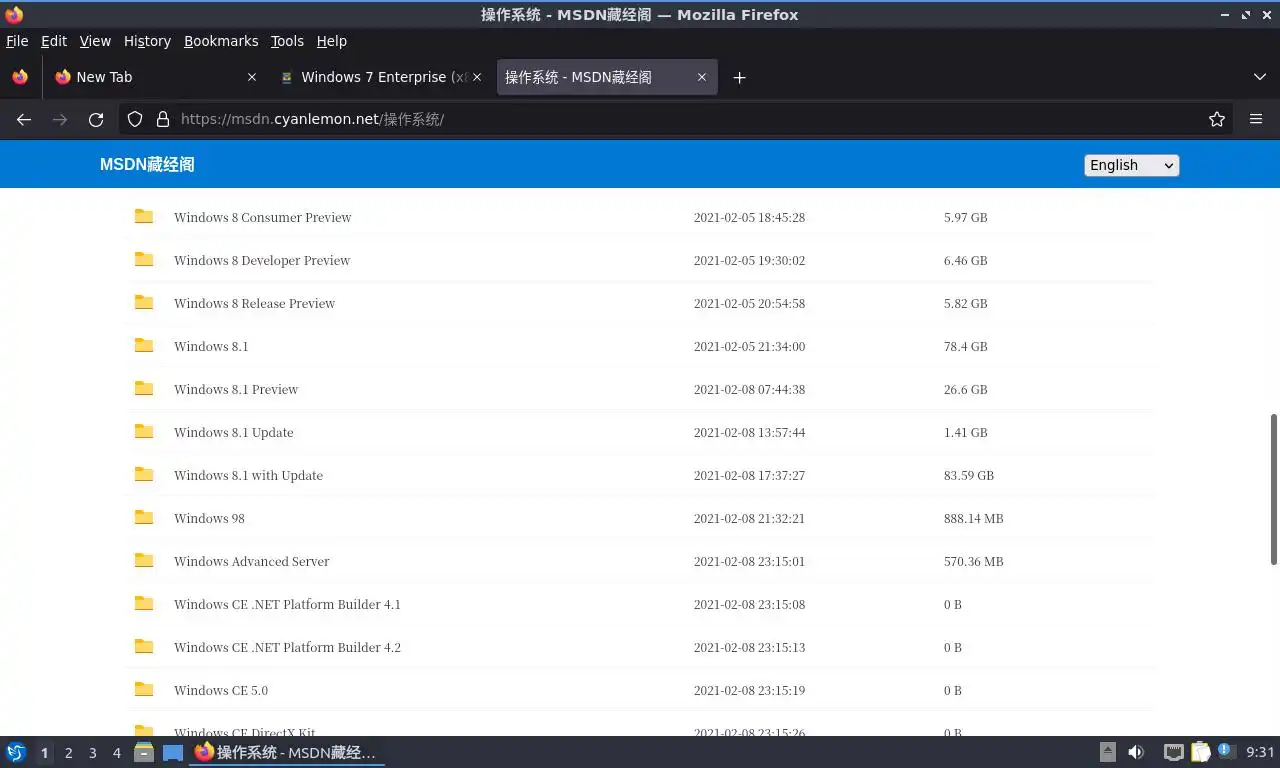The height and width of the screenshot is (768, 1280).
Task: Bookmark this page with the star icon
Action: 1217,119
